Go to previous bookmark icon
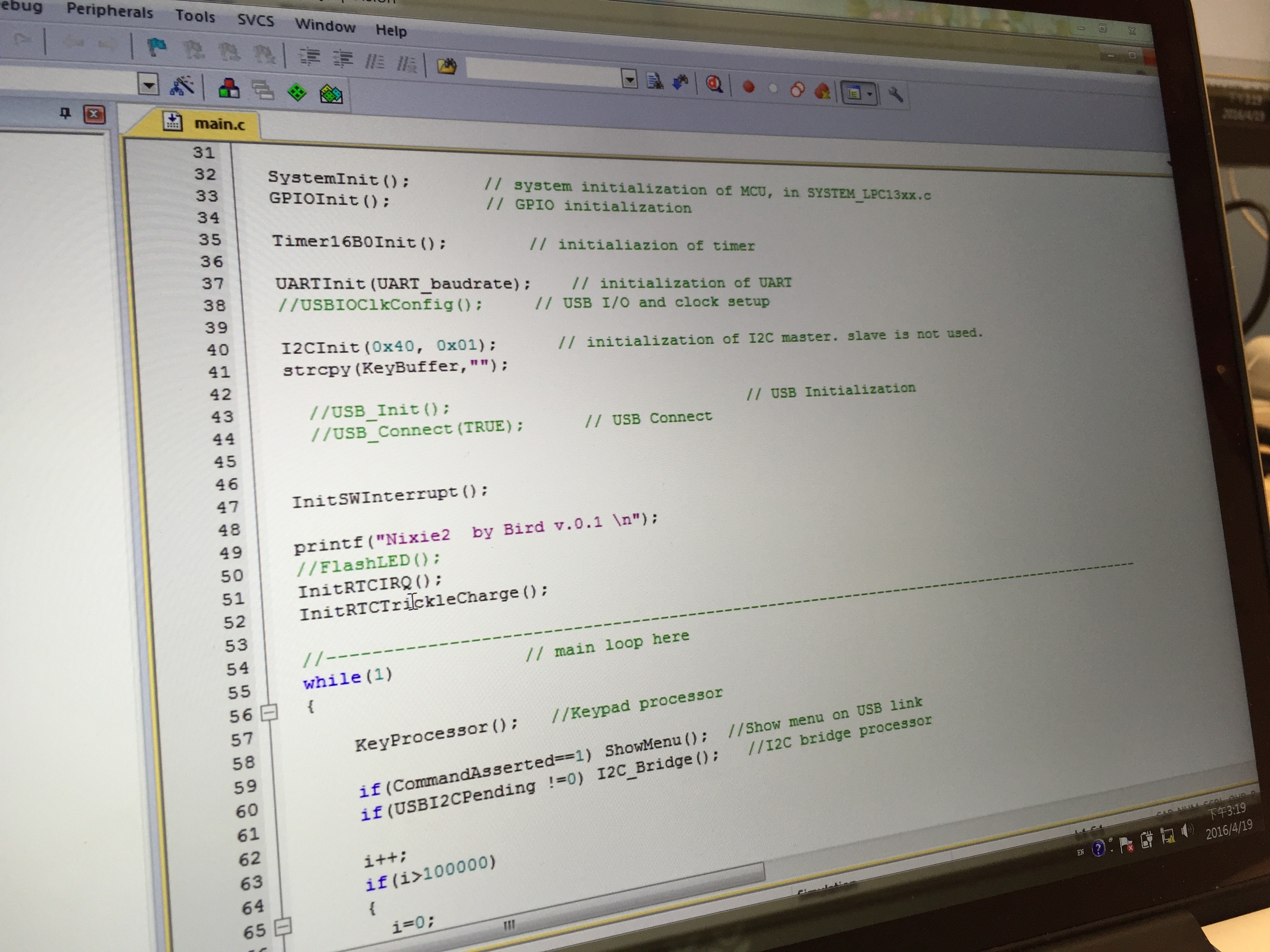1270x952 pixels. tap(193, 51)
